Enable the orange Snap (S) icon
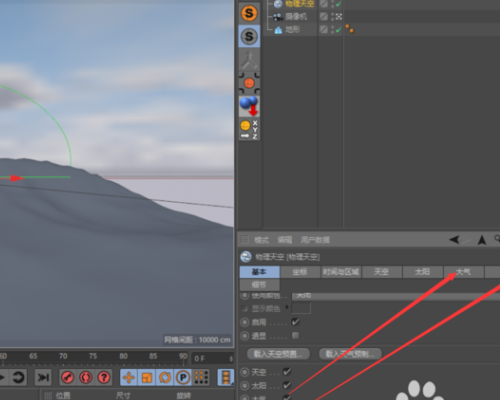Image resolution: width=500 pixels, height=400 pixels. tap(249, 13)
